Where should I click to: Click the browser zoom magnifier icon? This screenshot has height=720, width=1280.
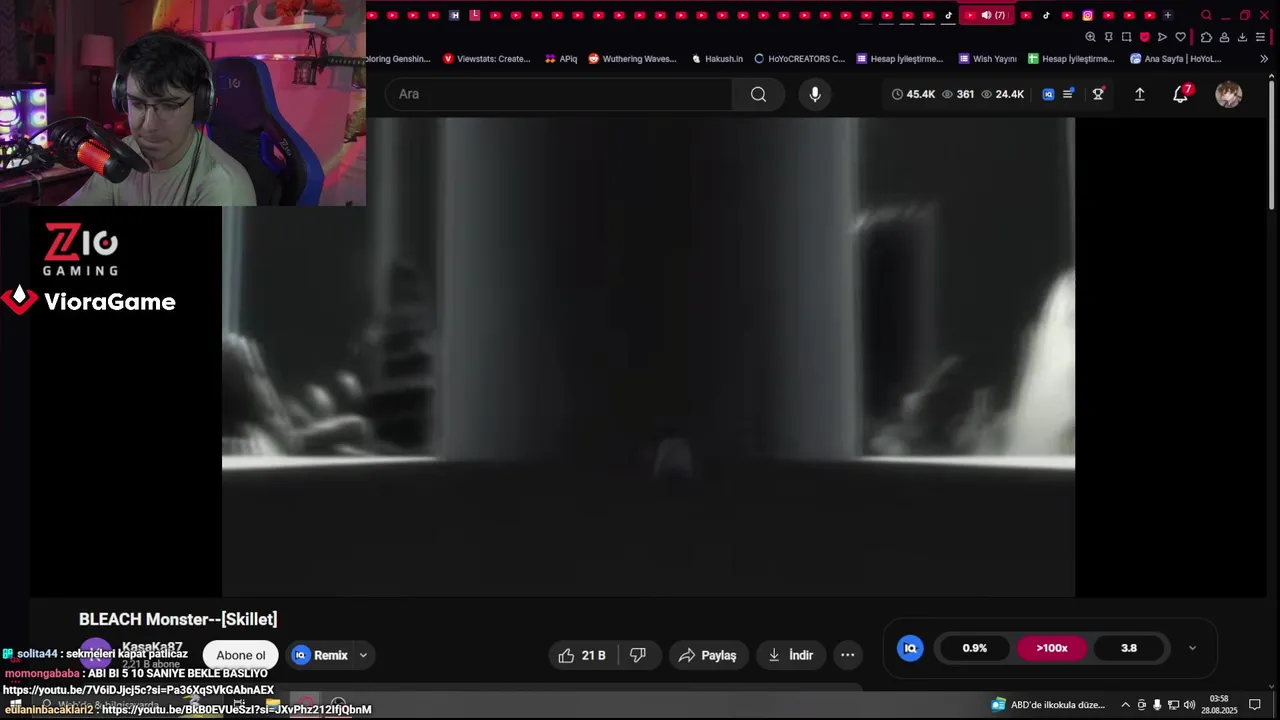click(x=1090, y=37)
